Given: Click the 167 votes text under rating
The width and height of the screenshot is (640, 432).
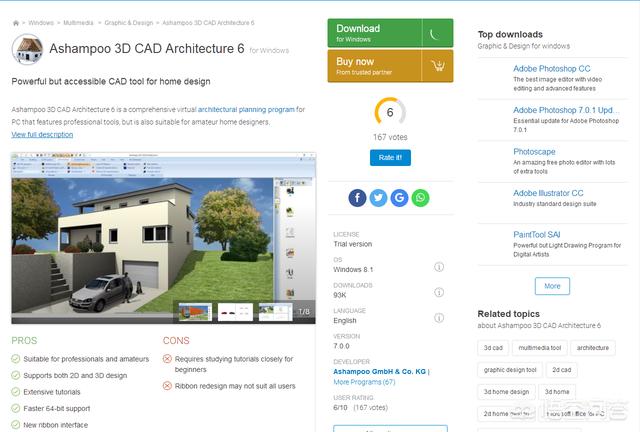Looking at the screenshot, I should click(390, 137).
